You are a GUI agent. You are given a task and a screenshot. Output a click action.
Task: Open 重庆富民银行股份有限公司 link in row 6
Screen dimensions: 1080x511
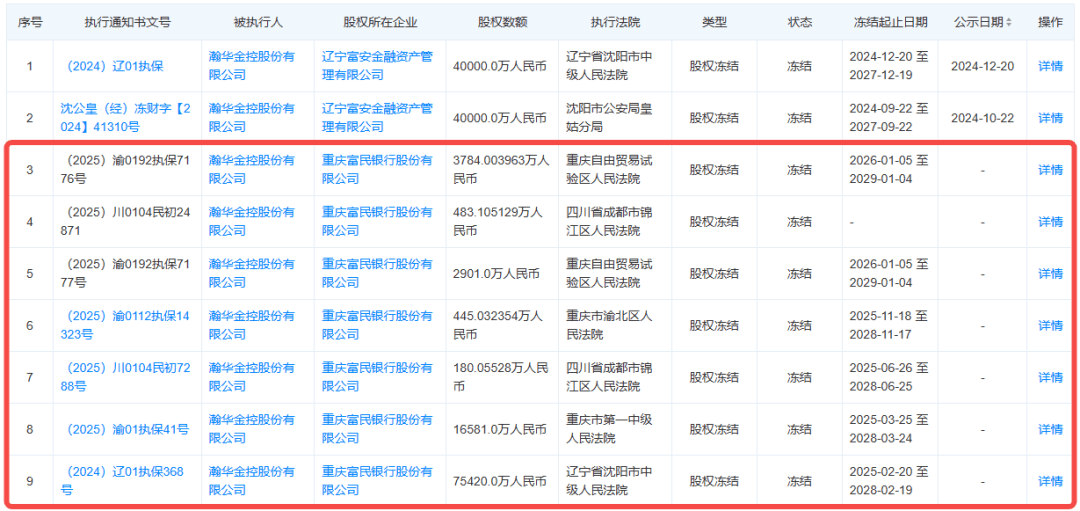coord(377,325)
